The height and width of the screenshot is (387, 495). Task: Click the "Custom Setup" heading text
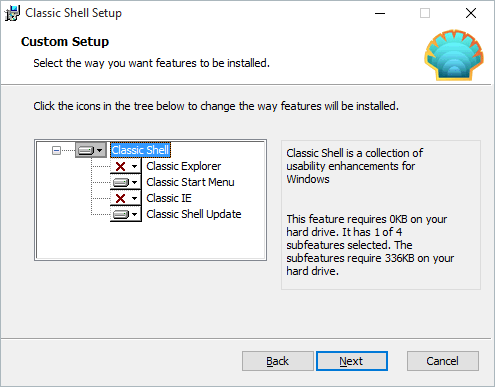65,42
